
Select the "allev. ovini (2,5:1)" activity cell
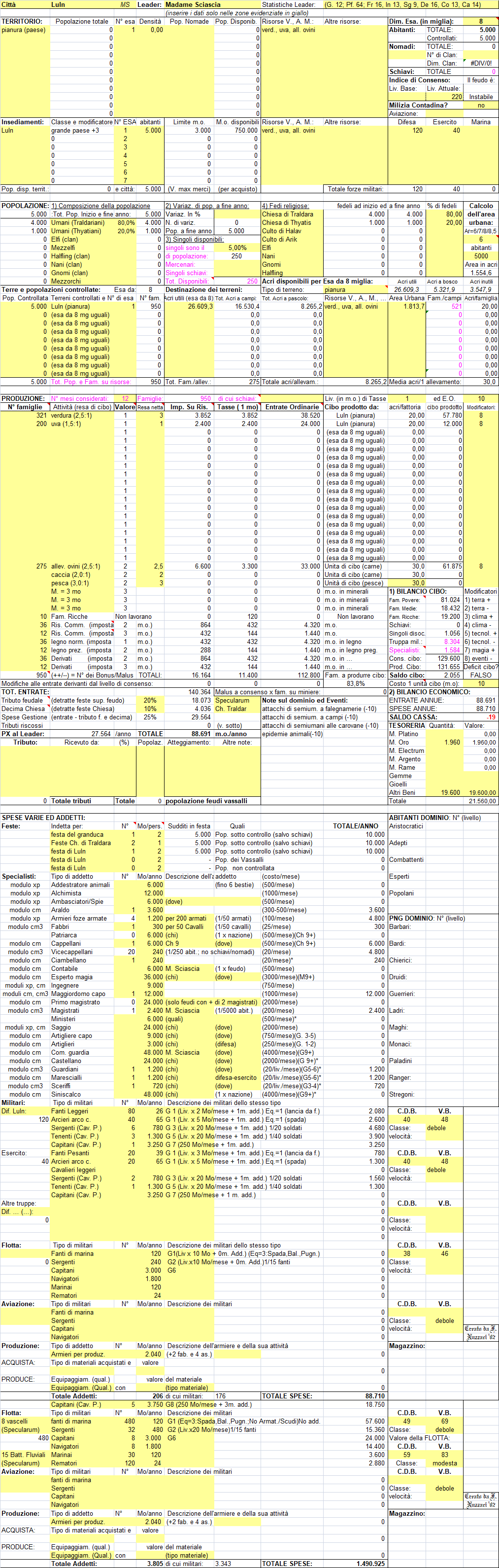[x=75, y=567]
